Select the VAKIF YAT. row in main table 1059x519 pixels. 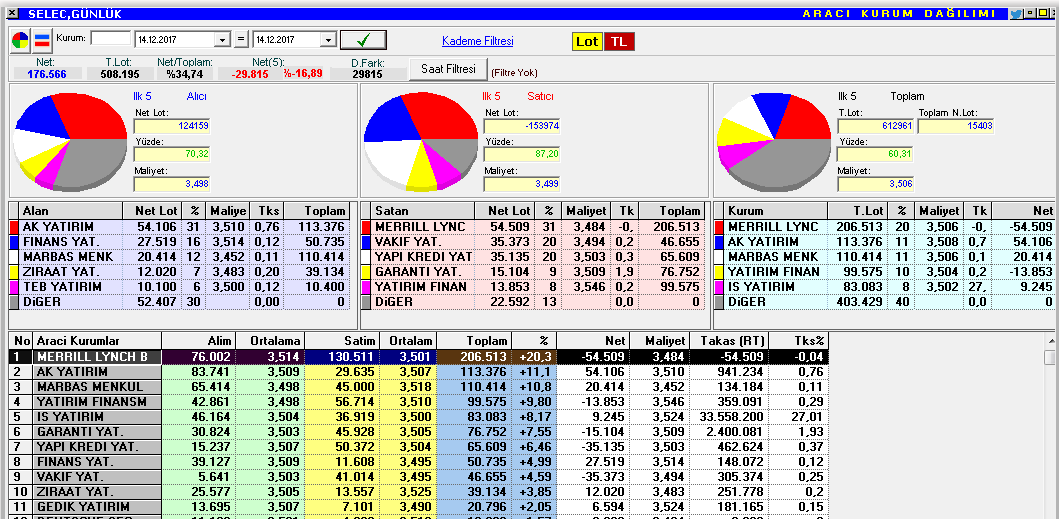pyautogui.click(x=418, y=476)
